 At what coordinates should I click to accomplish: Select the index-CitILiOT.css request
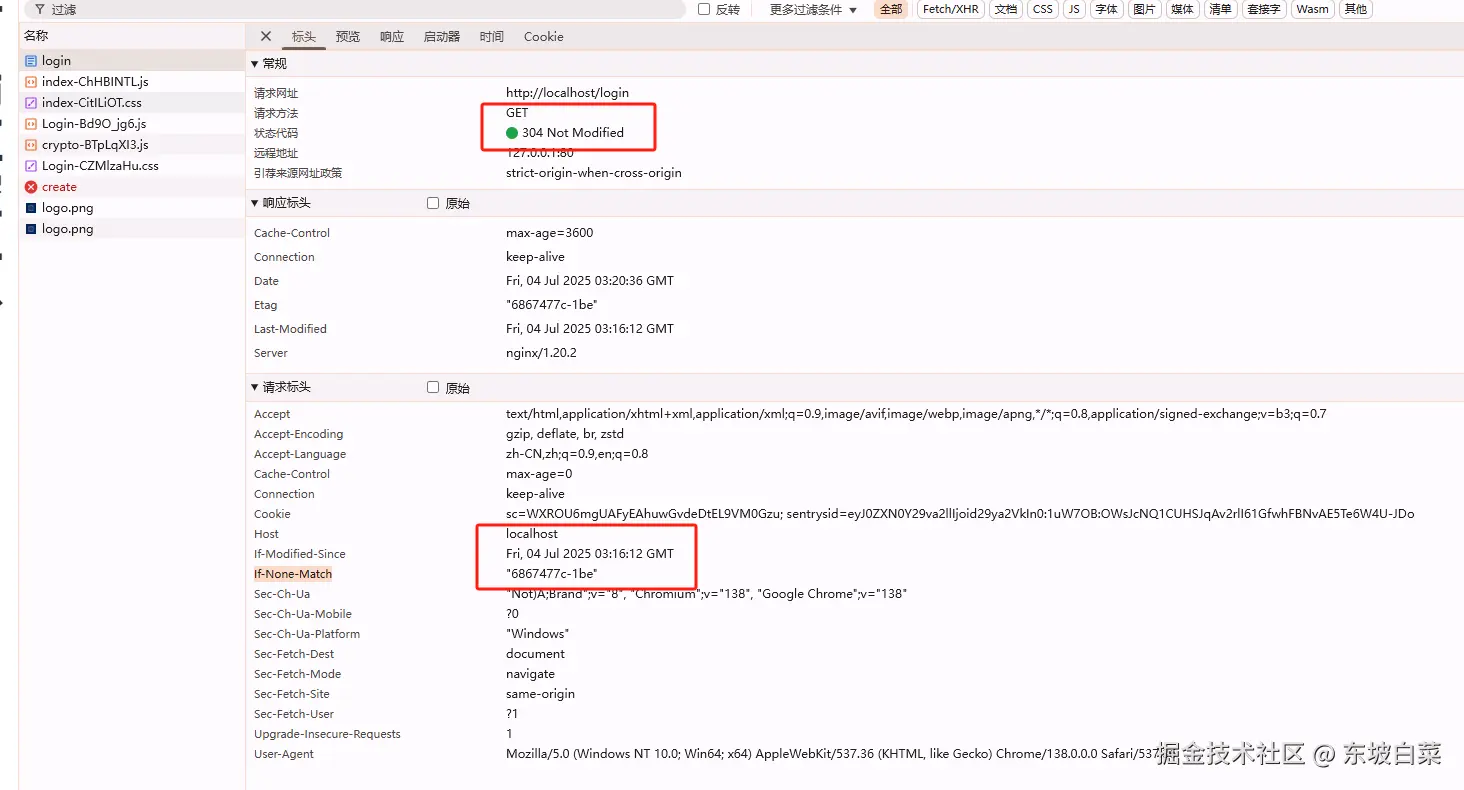pos(133,103)
